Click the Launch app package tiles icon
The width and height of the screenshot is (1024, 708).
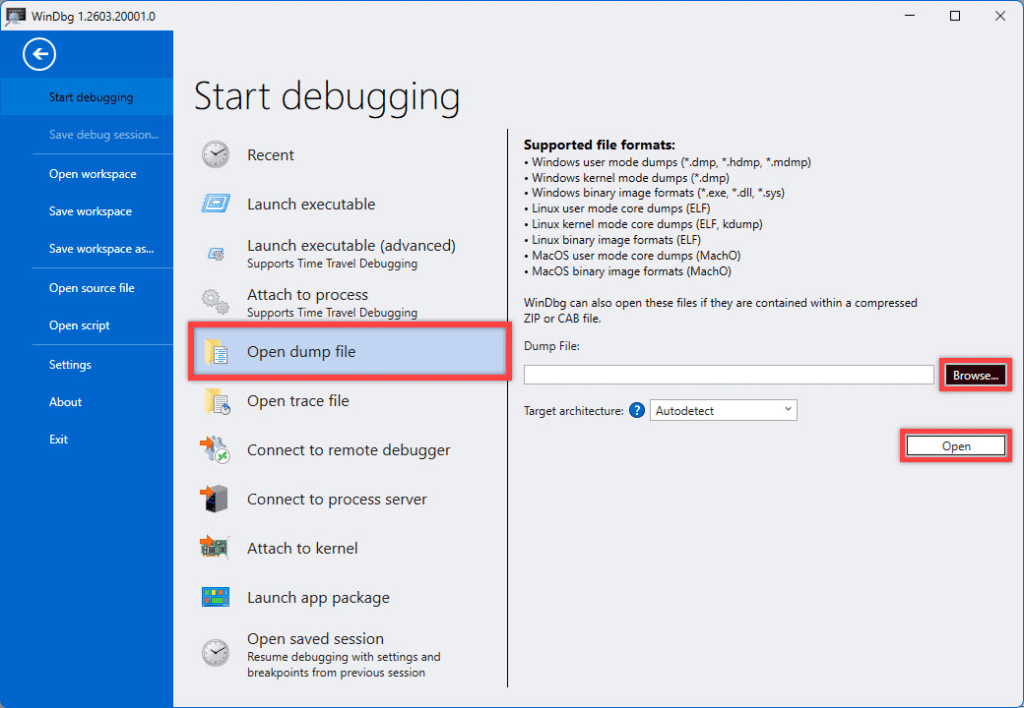(216, 597)
